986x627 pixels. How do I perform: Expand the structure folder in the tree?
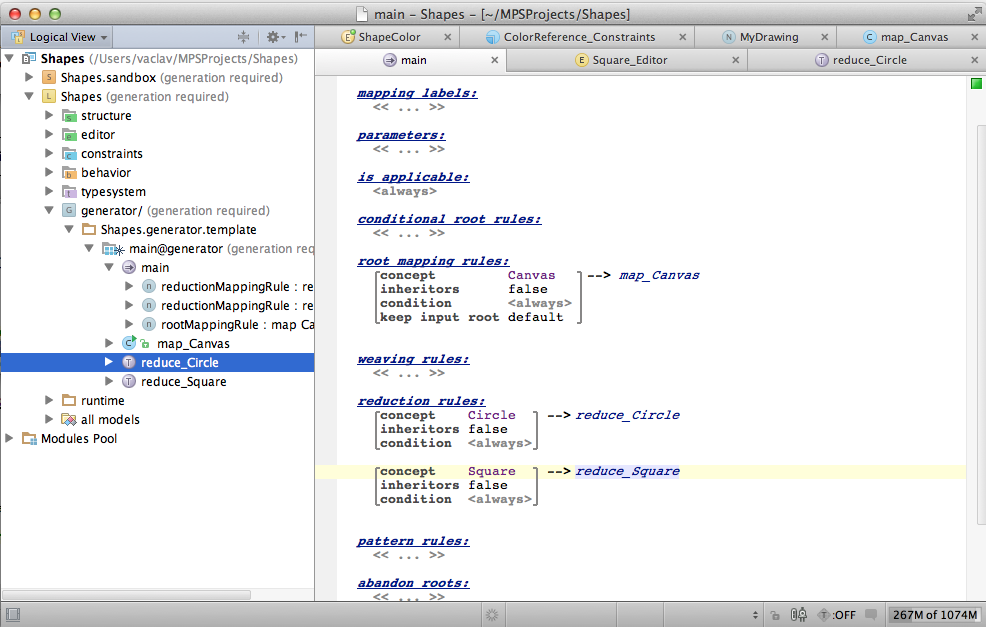49,116
